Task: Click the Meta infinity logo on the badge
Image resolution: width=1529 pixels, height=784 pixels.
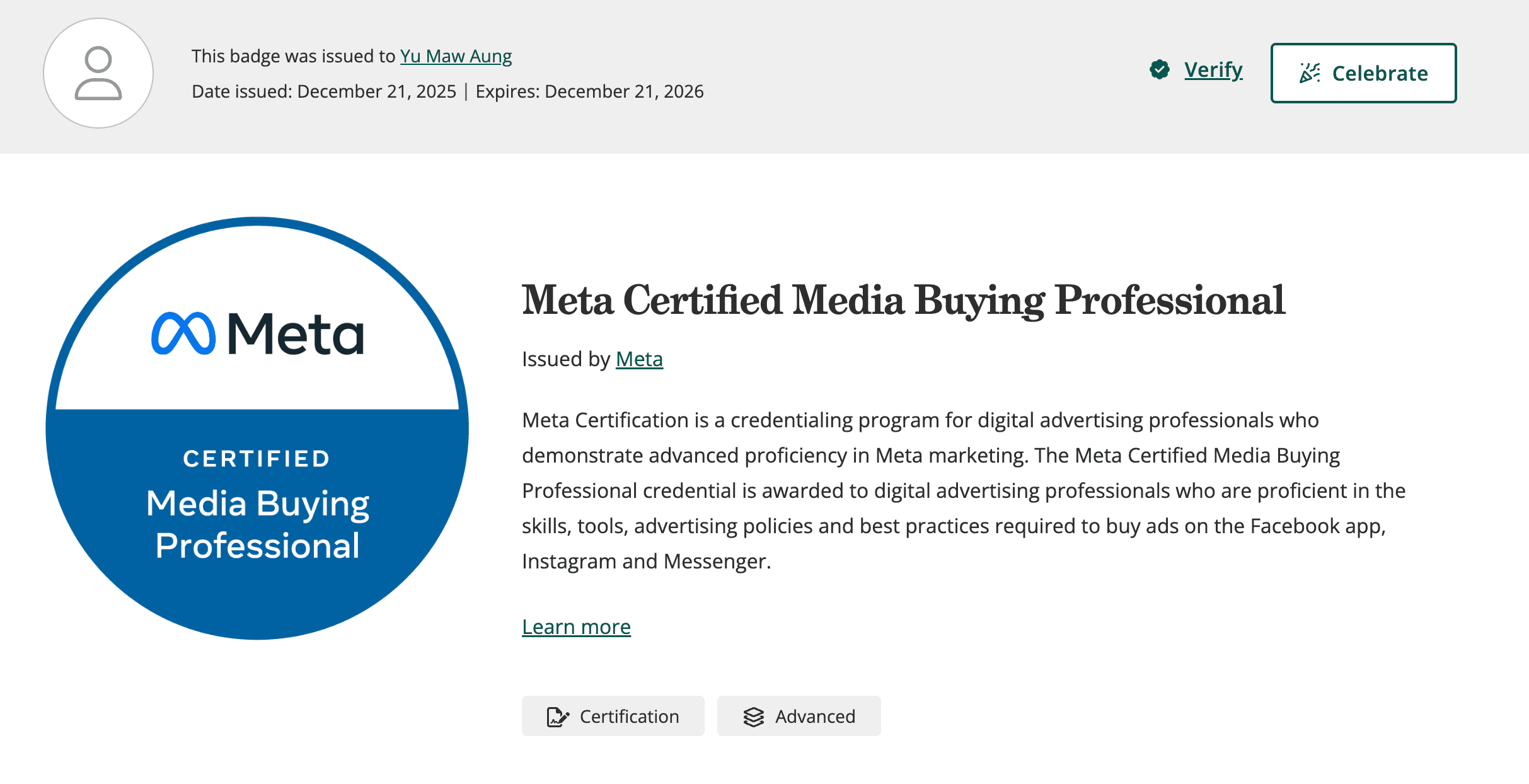Action: click(x=185, y=332)
